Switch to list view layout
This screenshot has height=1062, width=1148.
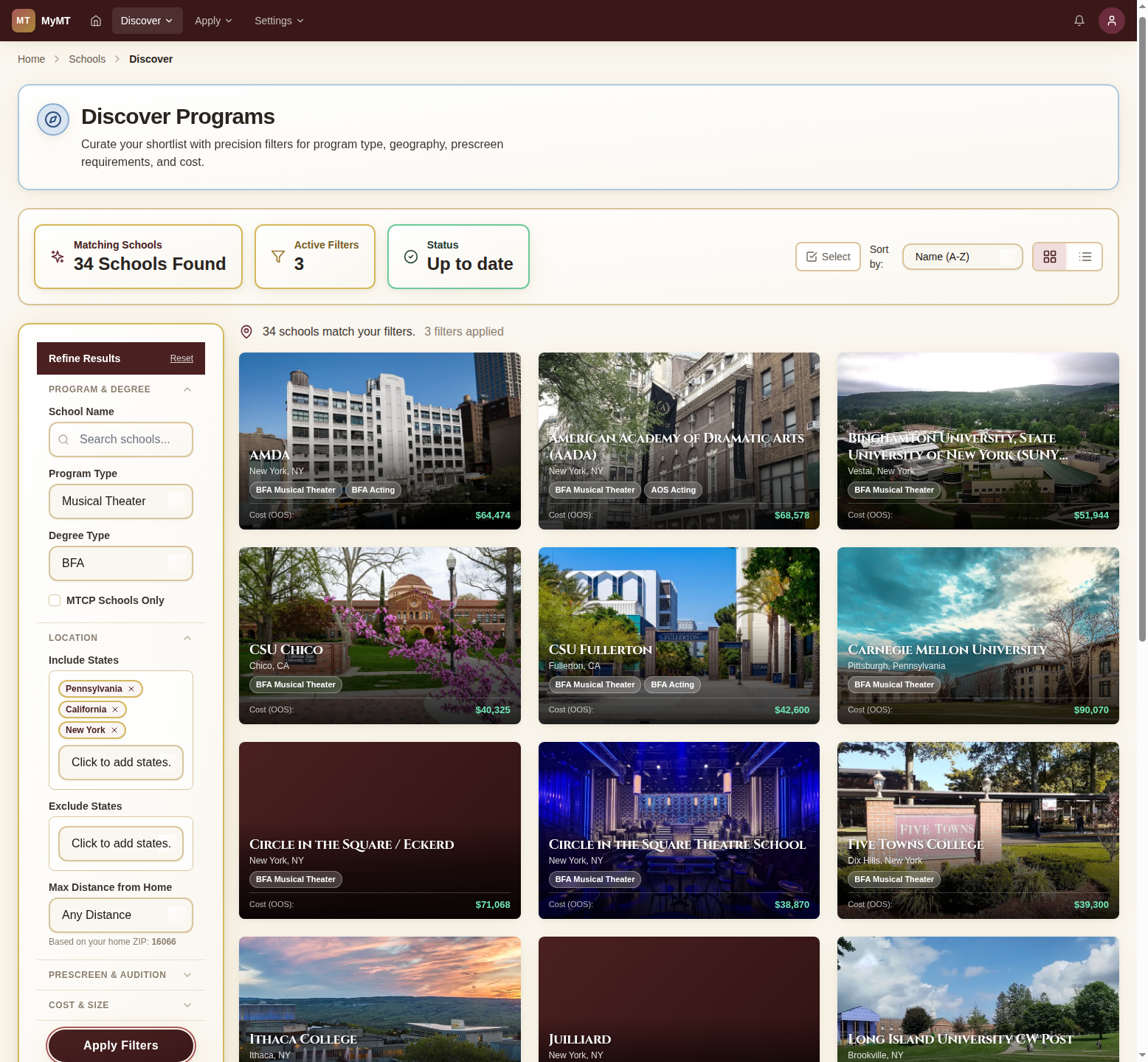pos(1085,257)
